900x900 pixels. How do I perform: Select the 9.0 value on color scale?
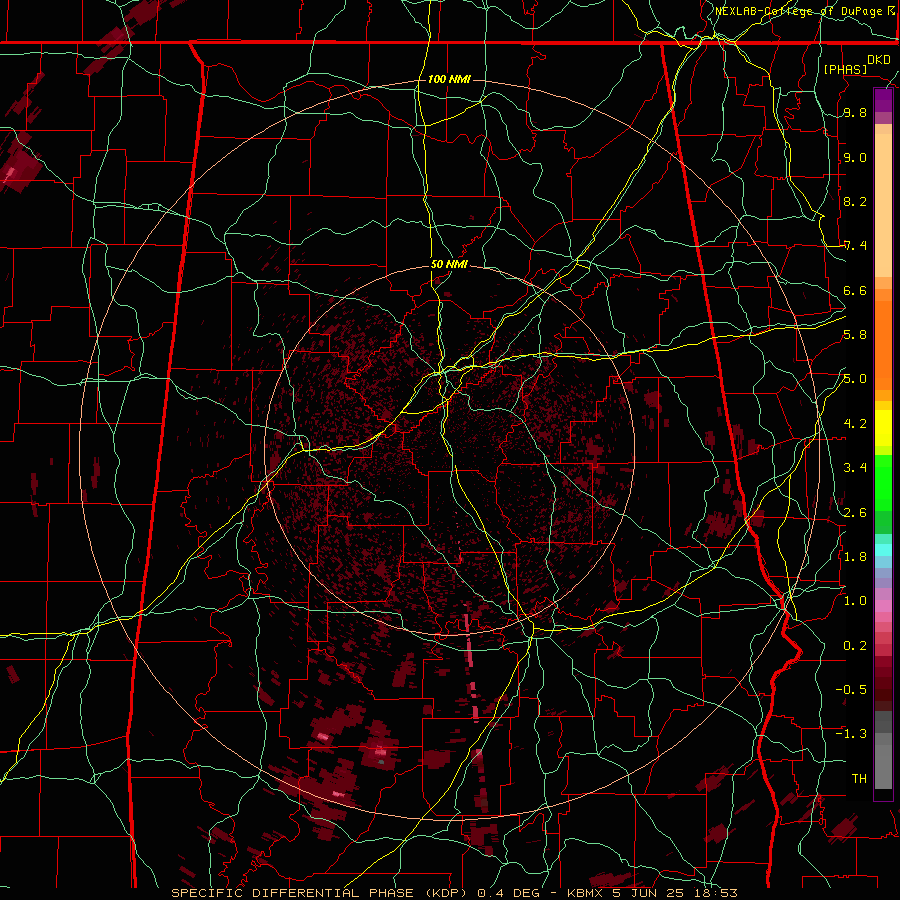[x=855, y=157]
